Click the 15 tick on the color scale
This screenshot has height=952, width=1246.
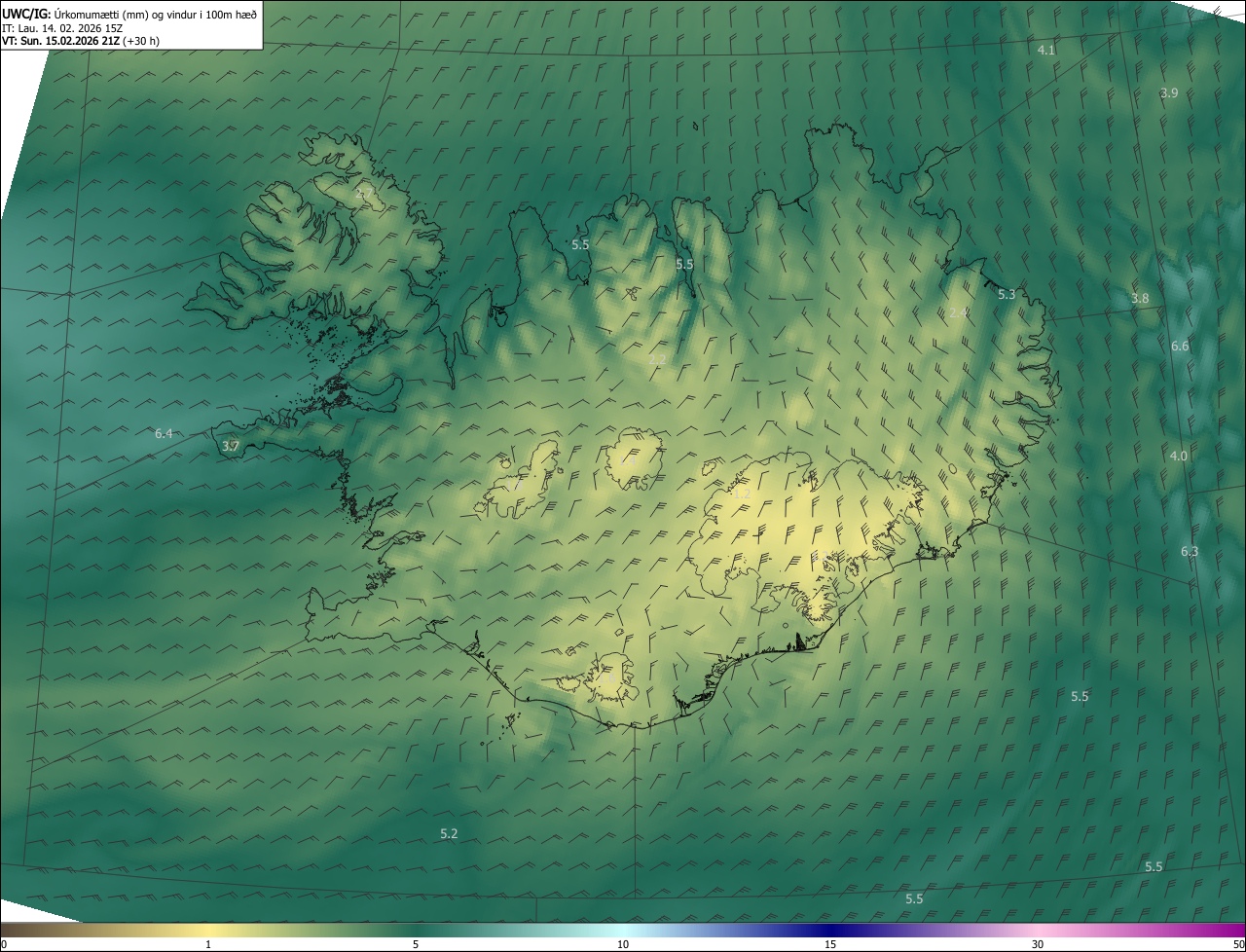tap(830, 944)
